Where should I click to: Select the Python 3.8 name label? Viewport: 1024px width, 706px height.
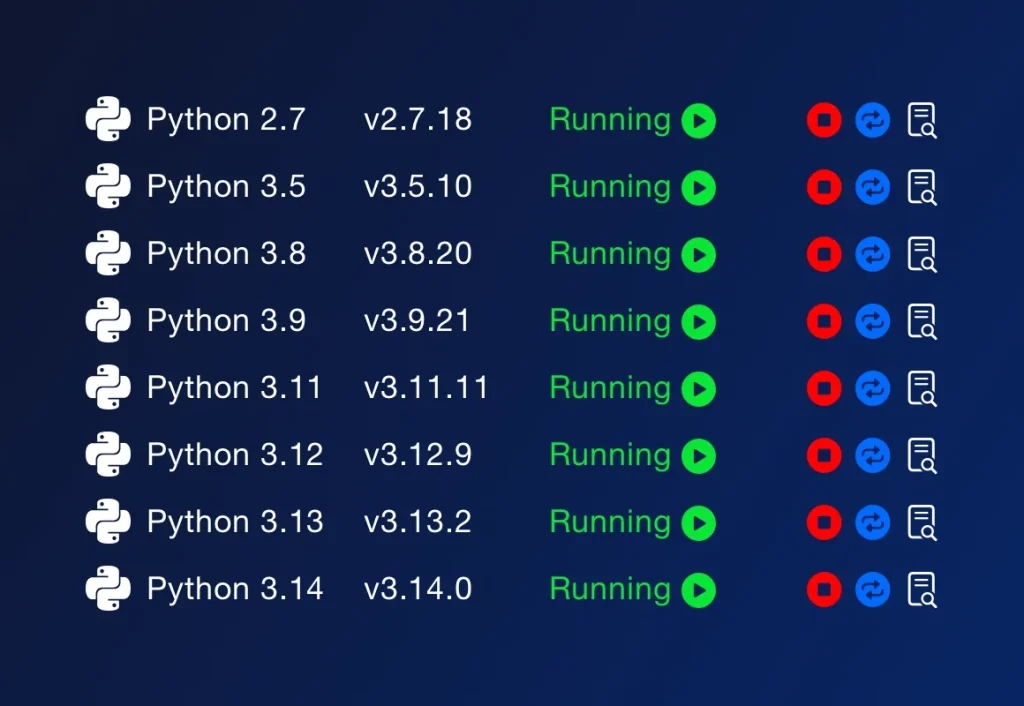226,255
